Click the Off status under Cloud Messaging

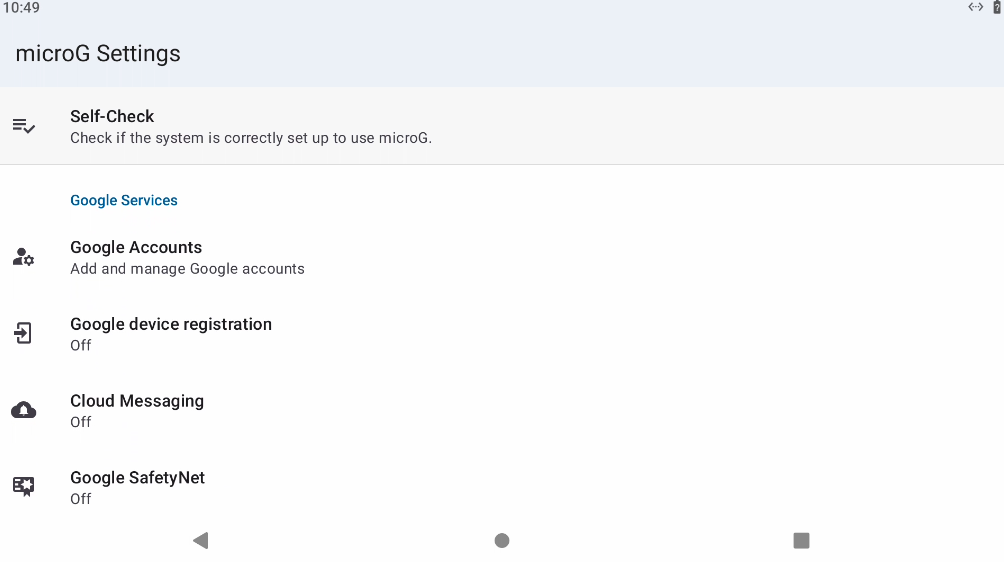81,422
